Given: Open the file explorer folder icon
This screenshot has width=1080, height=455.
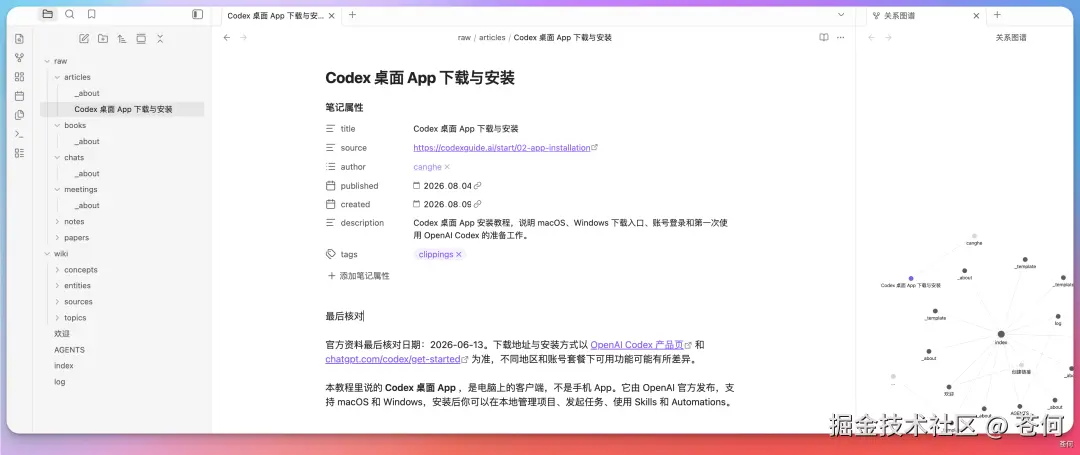Looking at the screenshot, I should [x=48, y=14].
